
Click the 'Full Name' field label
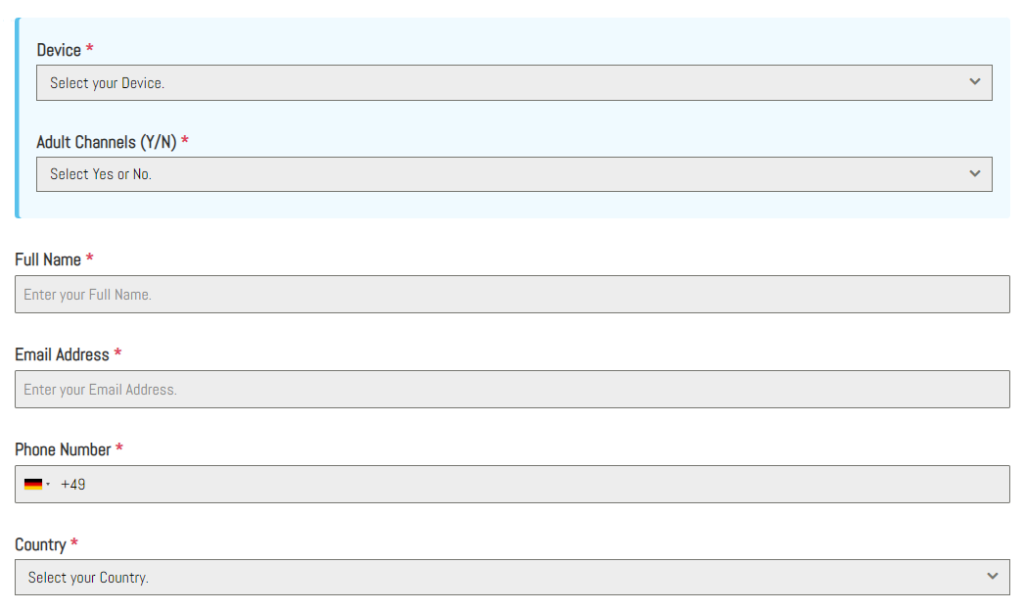click(x=48, y=259)
